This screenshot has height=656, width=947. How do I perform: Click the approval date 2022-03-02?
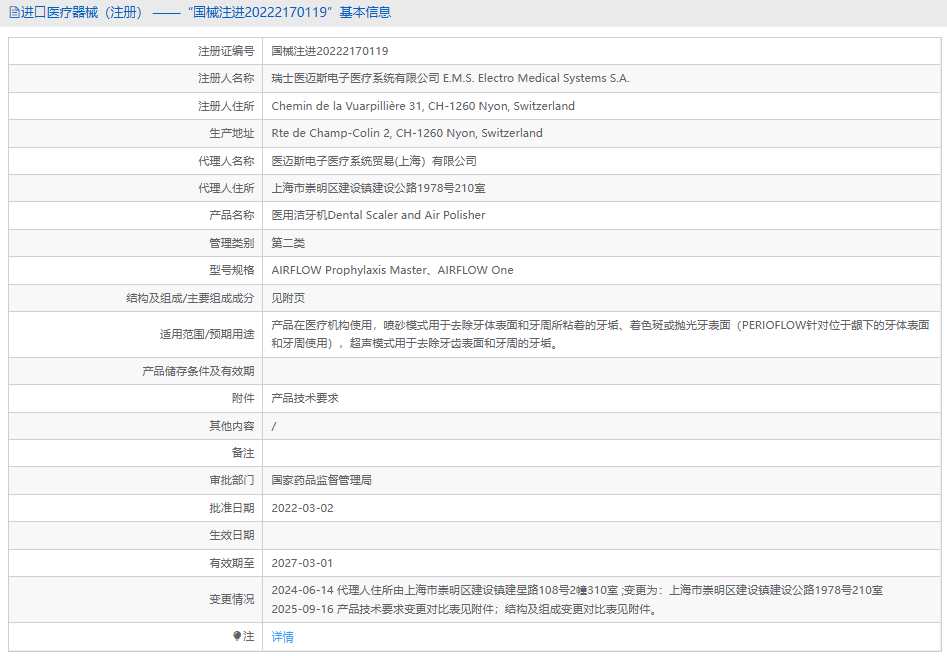302,508
